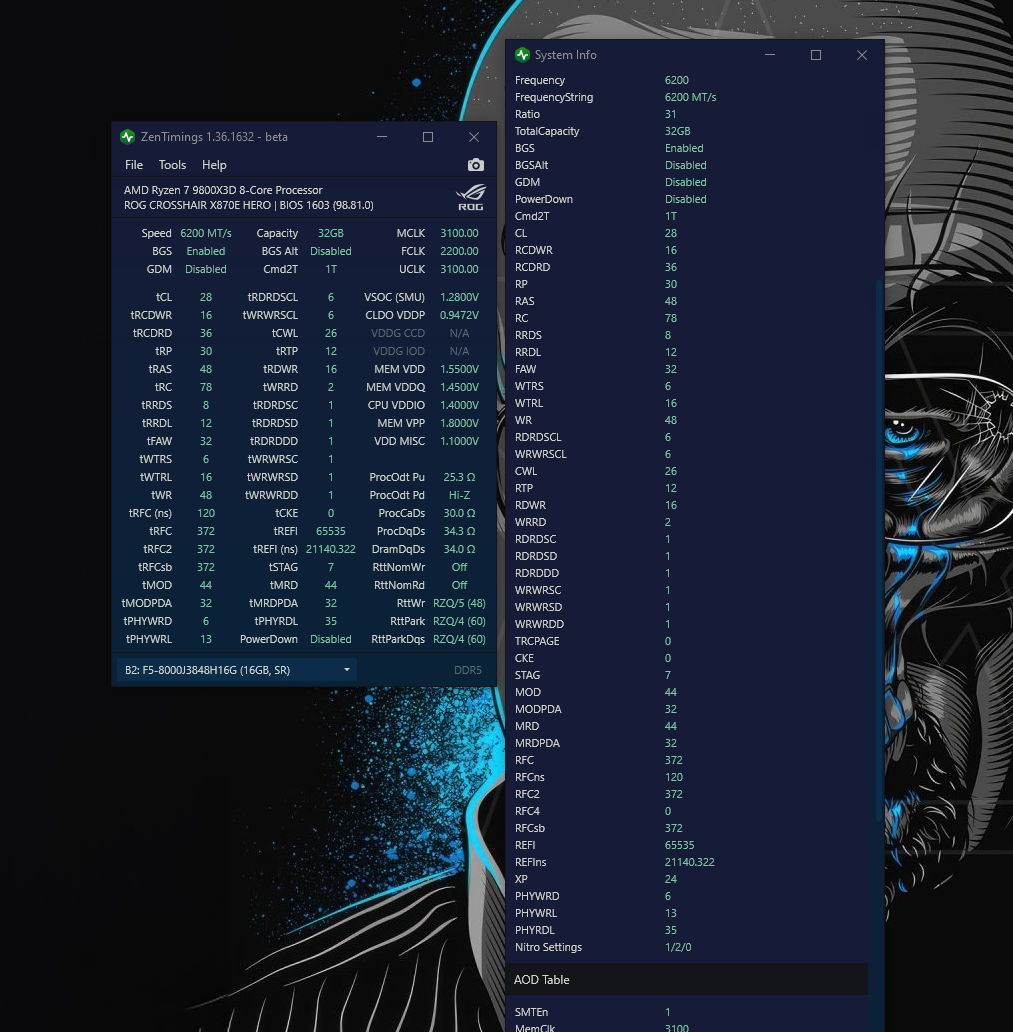Click the tRFC (ns) value 120

coord(206,513)
